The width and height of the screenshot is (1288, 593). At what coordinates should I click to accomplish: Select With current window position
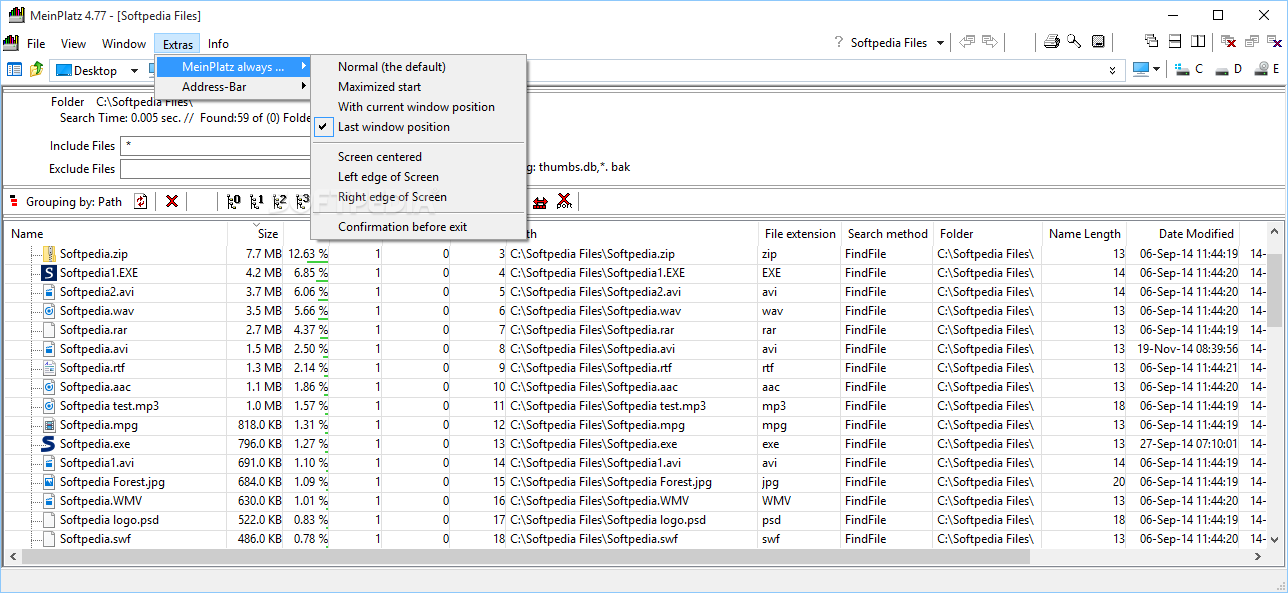[418, 107]
